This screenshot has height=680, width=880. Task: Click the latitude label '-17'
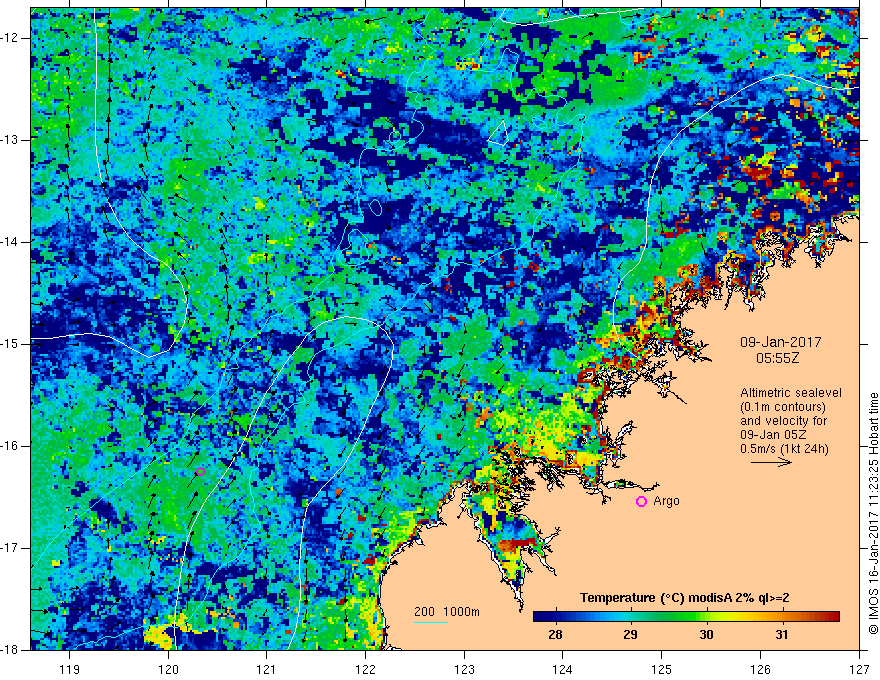tap(11, 548)
